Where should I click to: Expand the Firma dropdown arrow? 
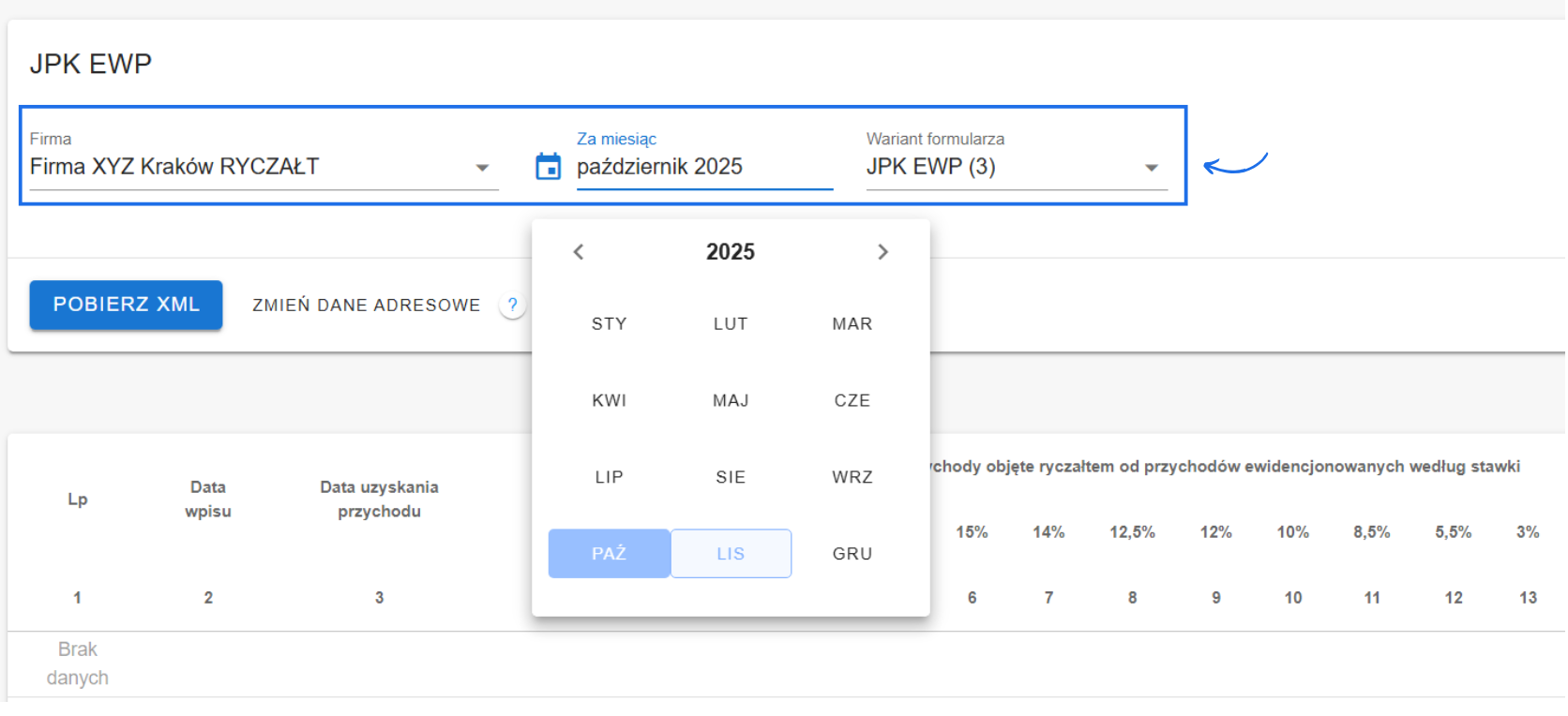482,168
